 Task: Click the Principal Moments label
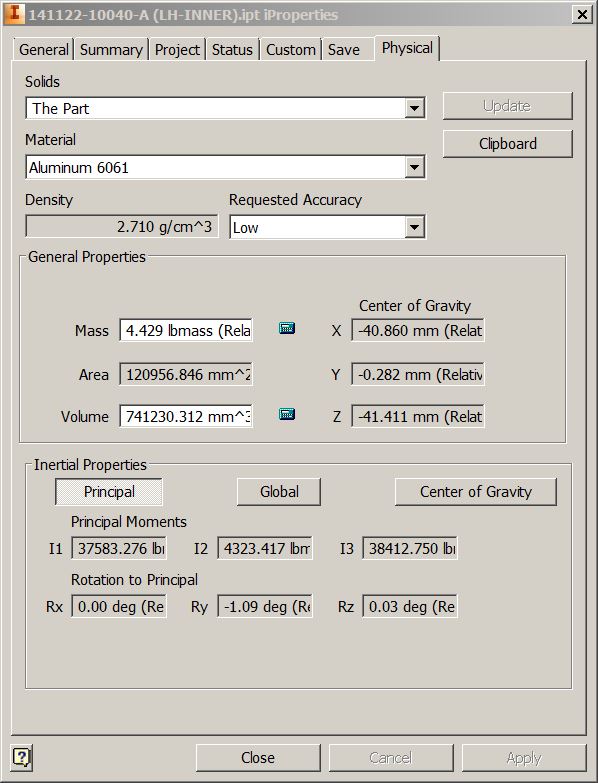[129, 522]
